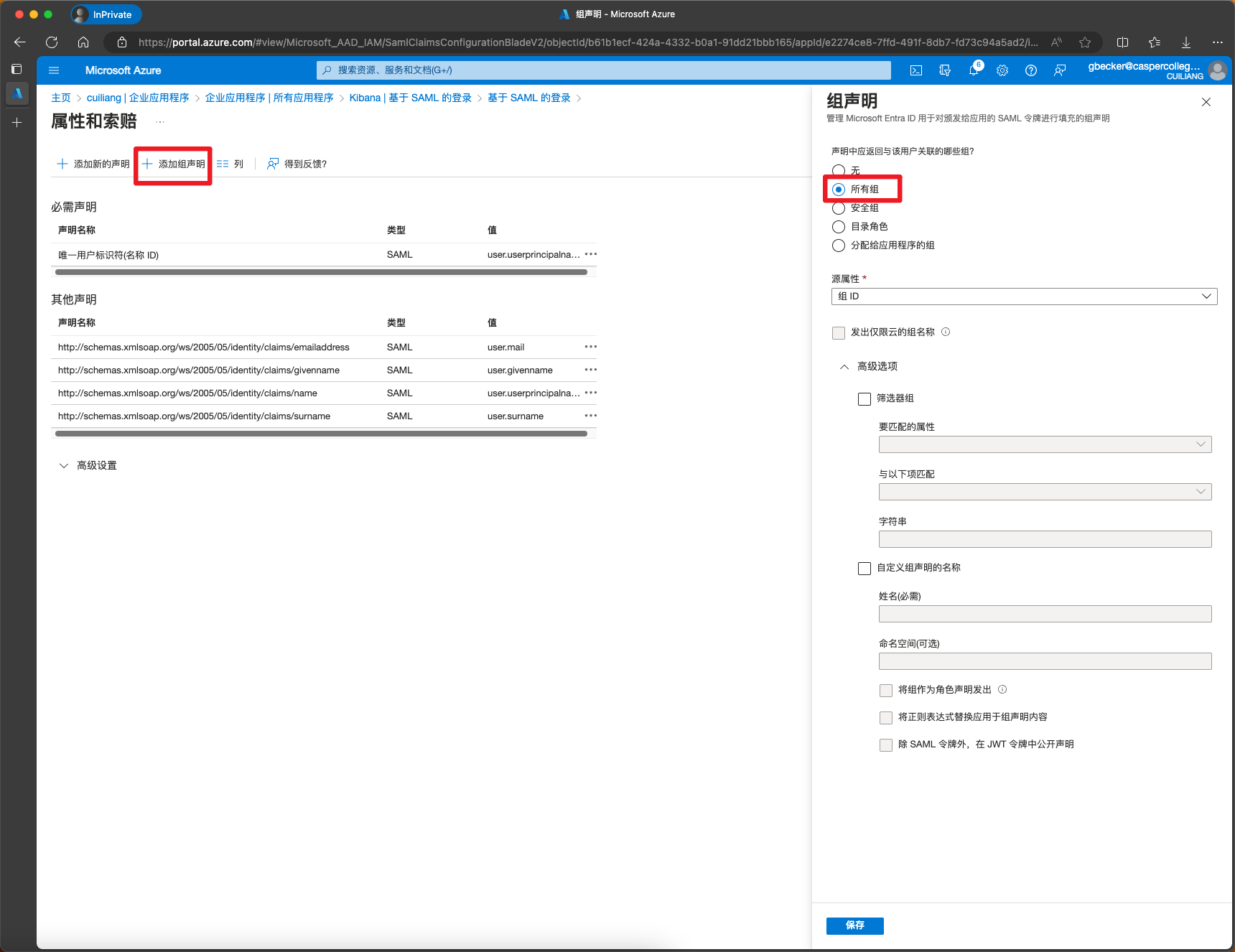This screenshot has height=952, width=1235.
Task: Add a new tab with plus icon
Action: point(17,123)
